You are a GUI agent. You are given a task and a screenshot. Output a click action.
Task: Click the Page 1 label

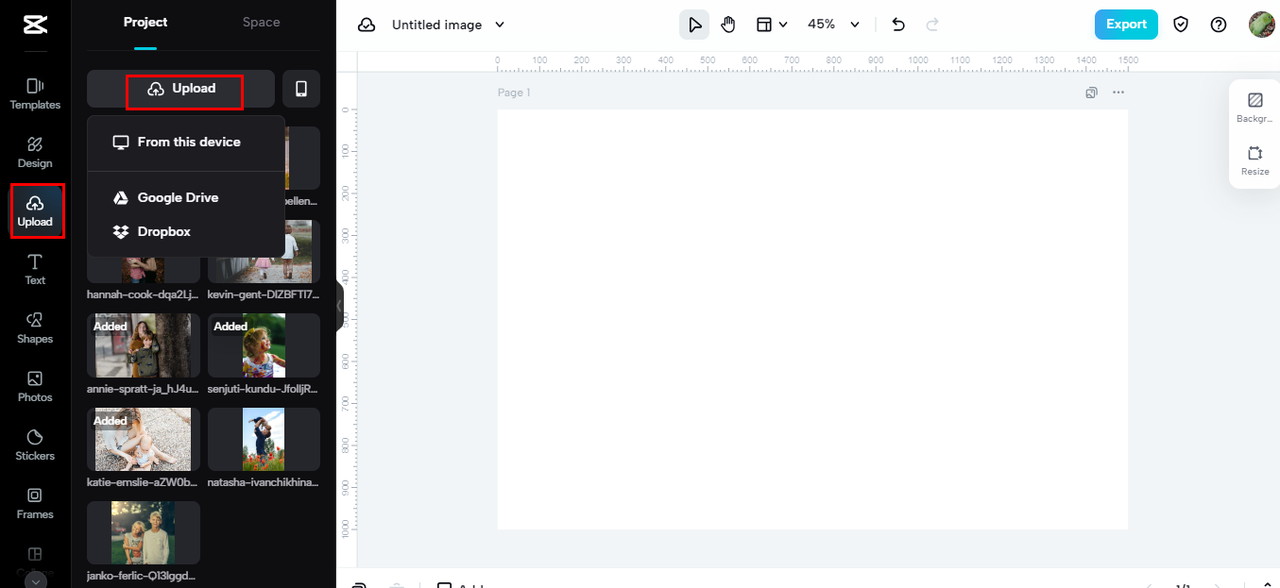514,92
